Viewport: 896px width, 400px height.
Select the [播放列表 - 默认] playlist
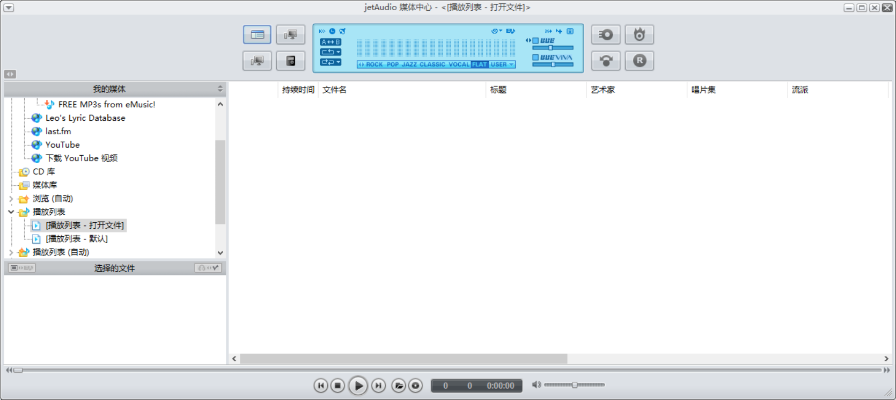click(76, 239)
